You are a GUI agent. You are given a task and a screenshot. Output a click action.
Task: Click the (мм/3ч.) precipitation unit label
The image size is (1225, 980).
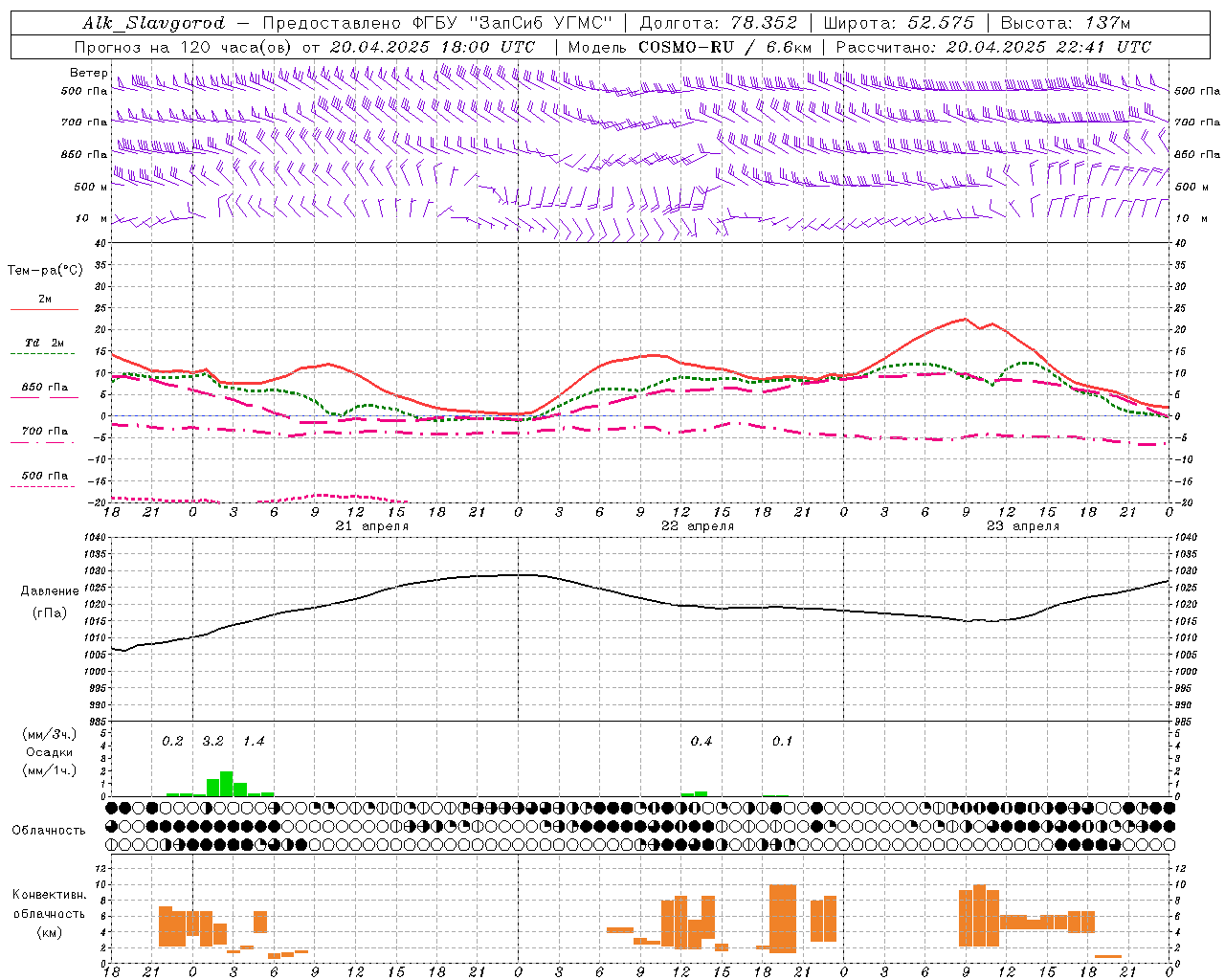[49, 734]
